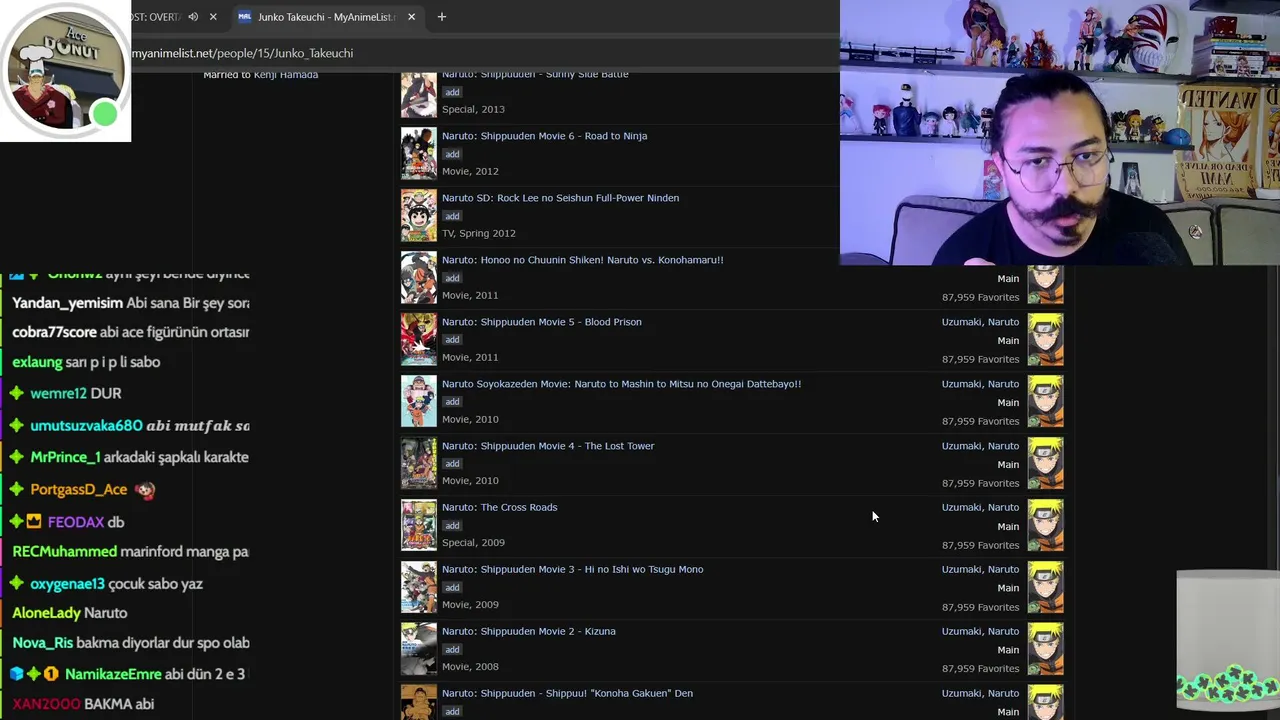Add Shippuuden Movie 2 - Kizuna to list

(452, 650)
